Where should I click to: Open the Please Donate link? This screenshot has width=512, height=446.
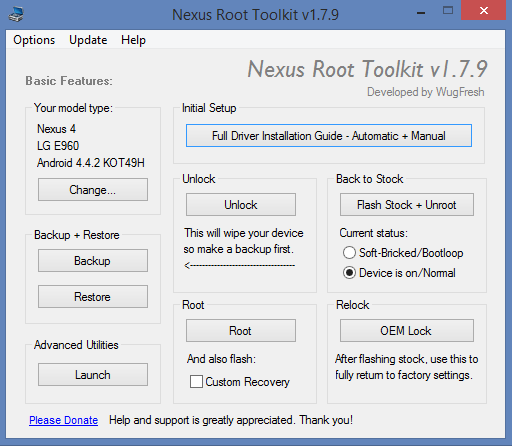[63, 420]
